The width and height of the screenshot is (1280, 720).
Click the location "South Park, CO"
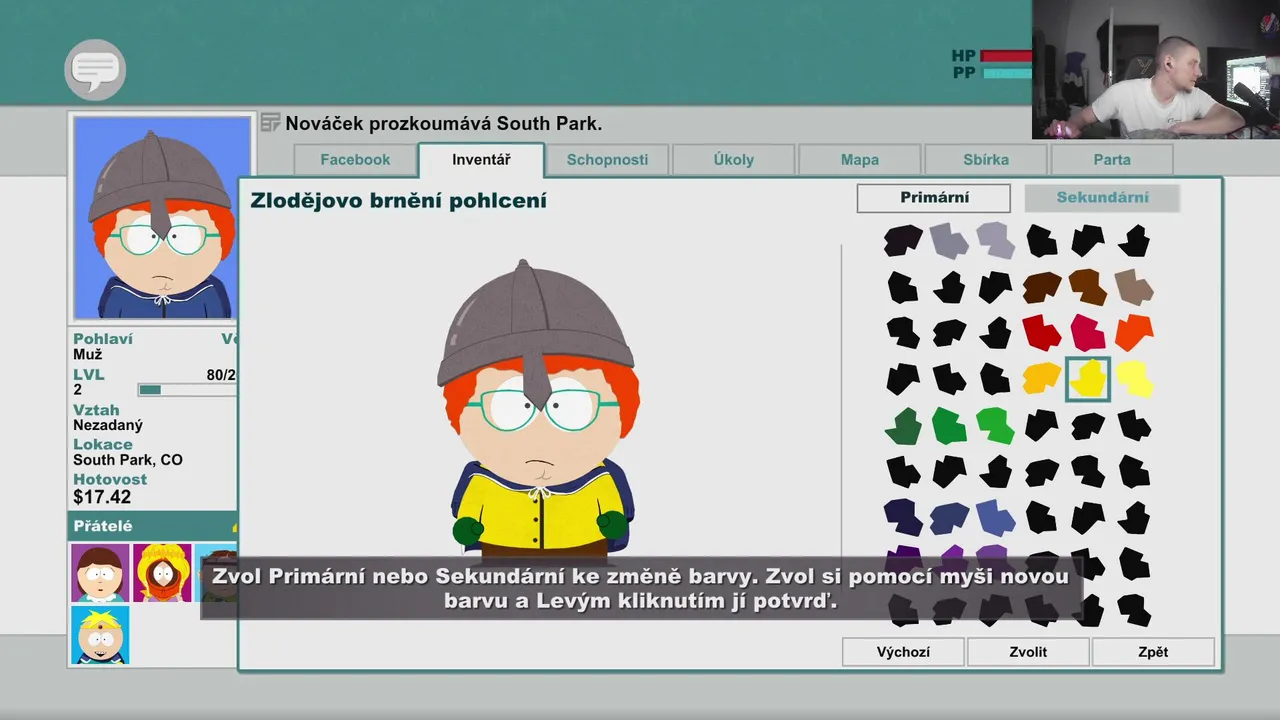click(x=128, y=461)
